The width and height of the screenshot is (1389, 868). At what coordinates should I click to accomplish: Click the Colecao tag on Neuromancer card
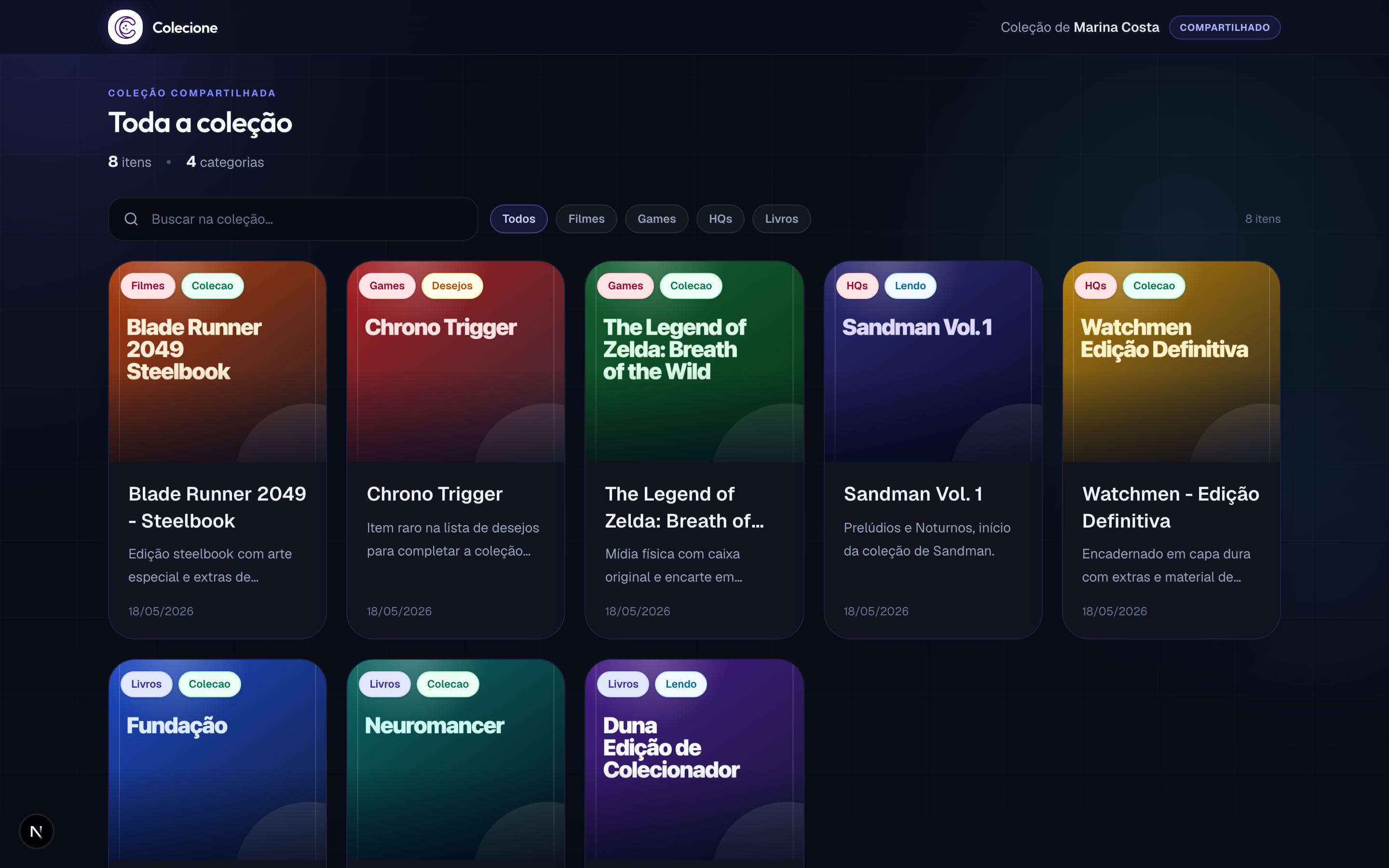448,684
